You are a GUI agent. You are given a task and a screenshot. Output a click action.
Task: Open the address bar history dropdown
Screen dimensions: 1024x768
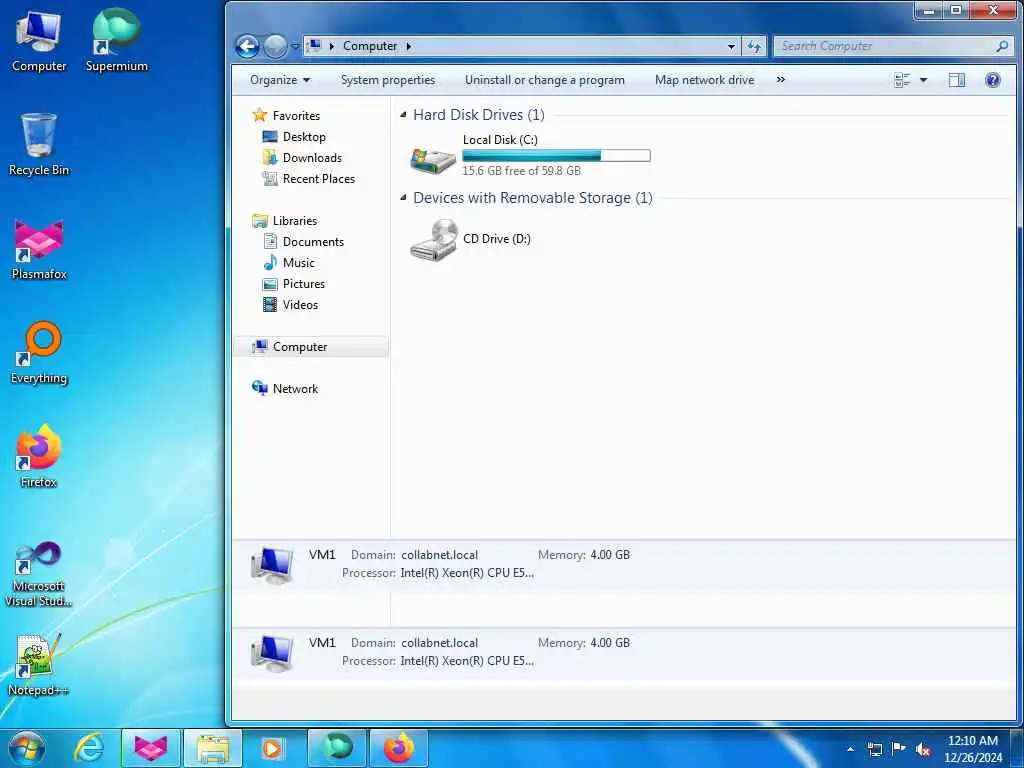(x=731, y=46)
